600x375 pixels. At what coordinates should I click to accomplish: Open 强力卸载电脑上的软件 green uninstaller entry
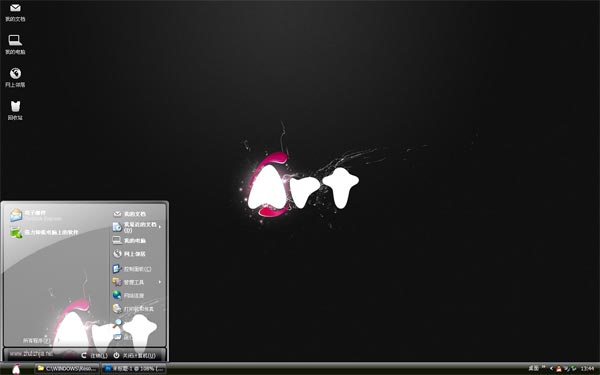(x=45, y=232)
